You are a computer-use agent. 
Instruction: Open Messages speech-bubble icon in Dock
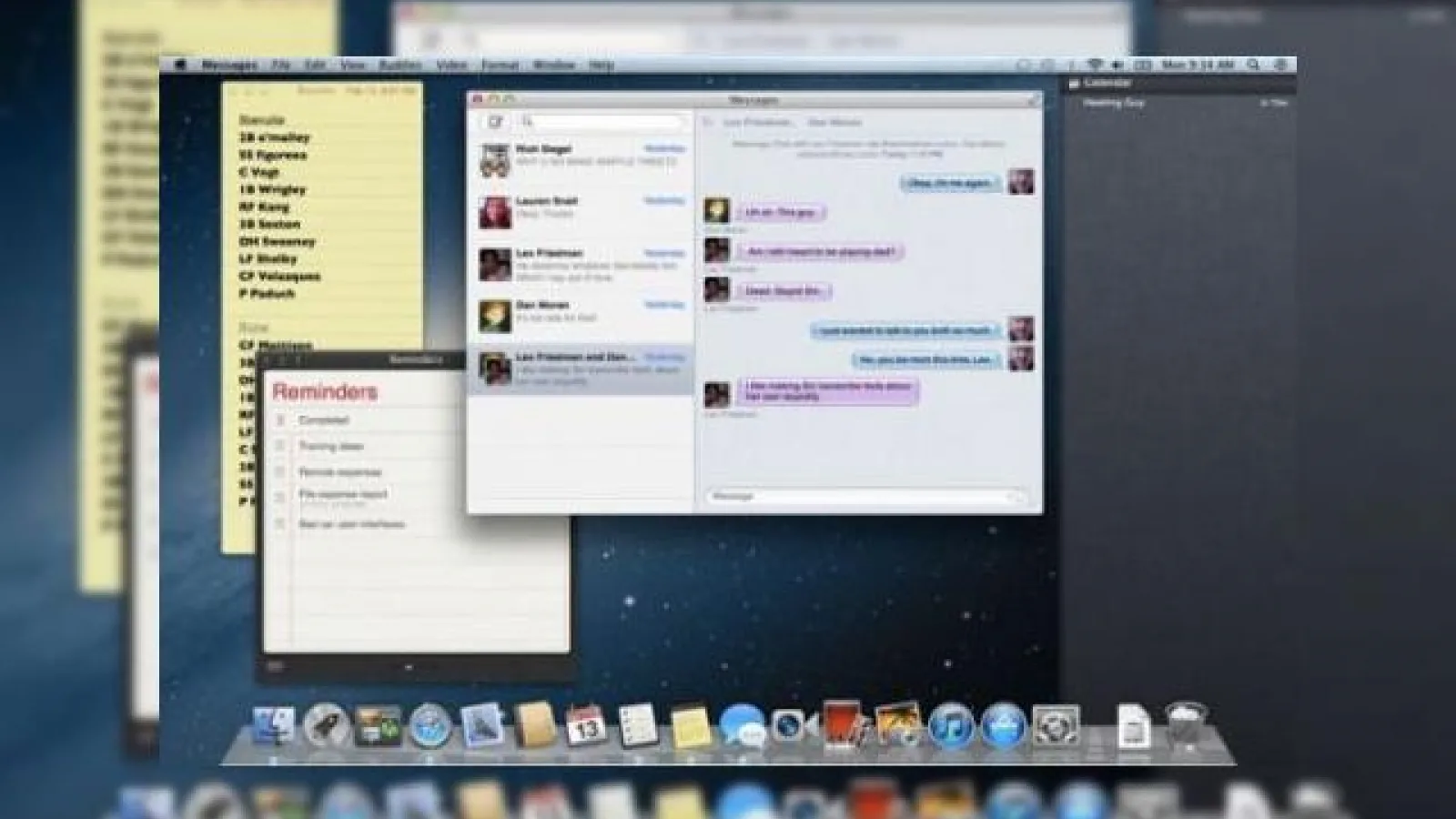pyautogui.click(x=742, y=726)
